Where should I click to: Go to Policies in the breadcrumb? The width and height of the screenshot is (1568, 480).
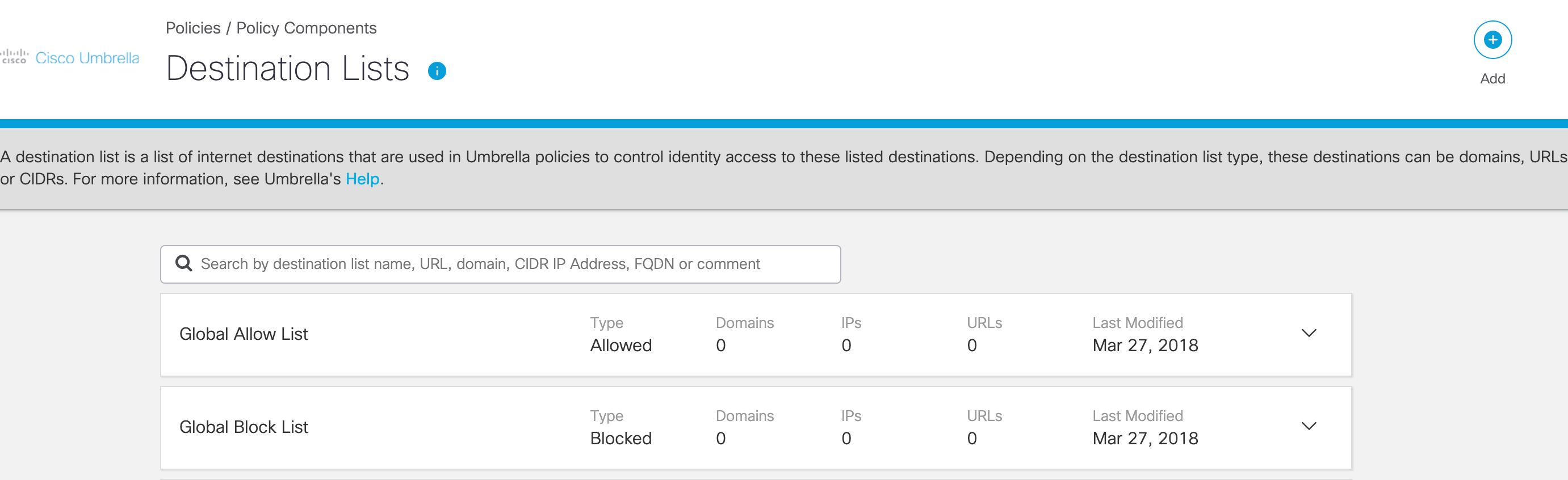pos(193,28)
